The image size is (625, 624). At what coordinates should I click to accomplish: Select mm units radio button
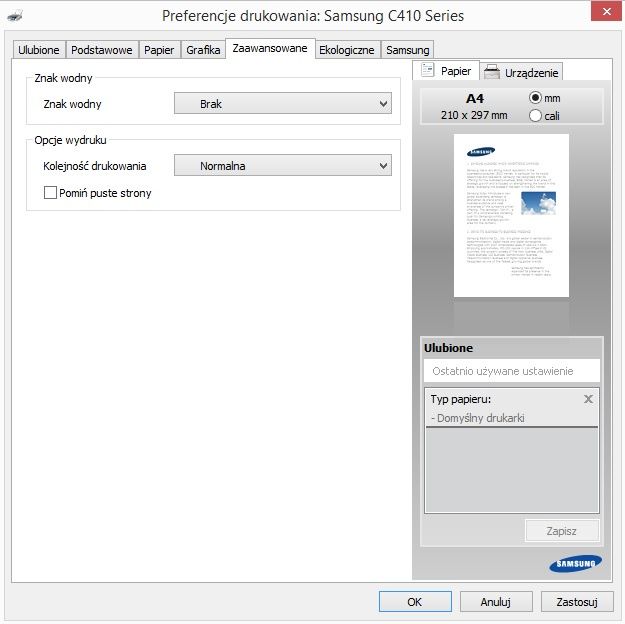click(535, 98)
